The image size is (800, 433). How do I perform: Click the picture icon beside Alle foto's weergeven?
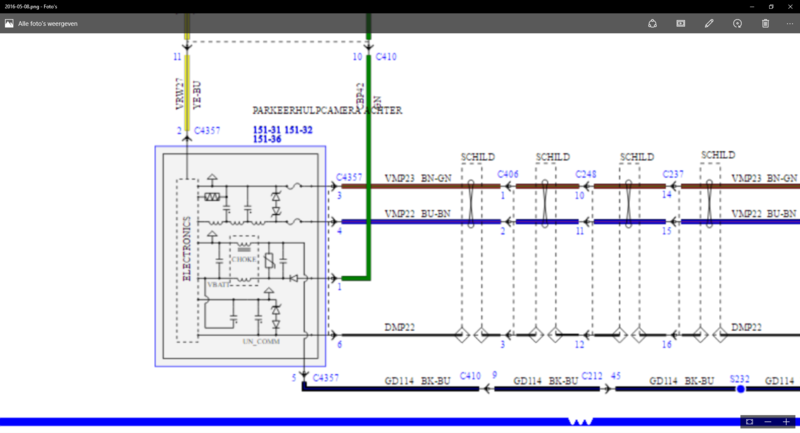click(x=9, y=22)
